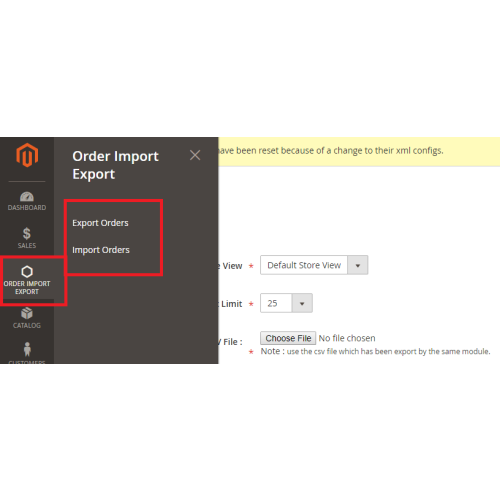This screenshot has height=500, width=500.
Task: Select the Order Import Export hexagon icon
Action: click(27, 272)
